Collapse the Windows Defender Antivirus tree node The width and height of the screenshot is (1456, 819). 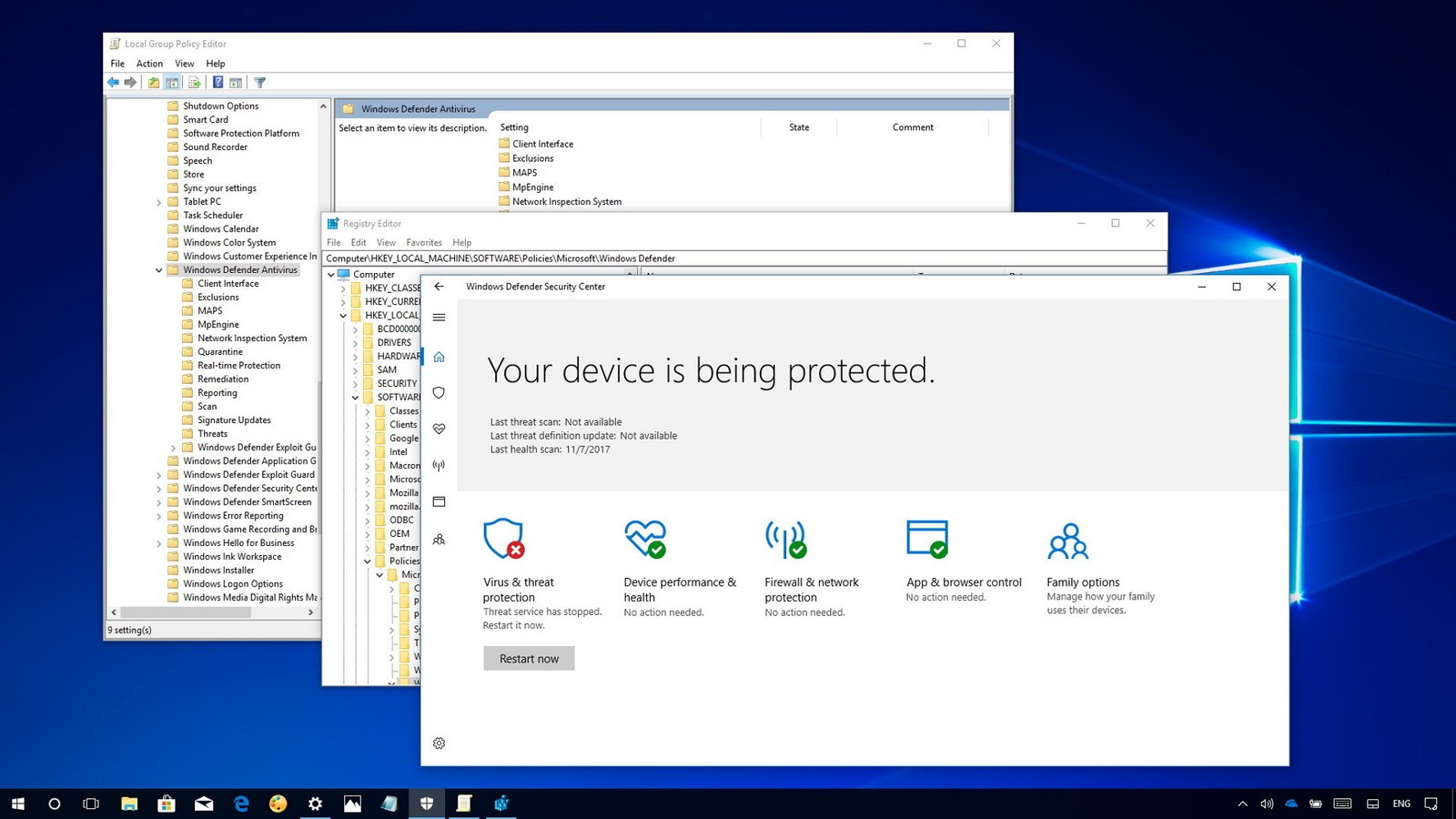coord(158,269)
